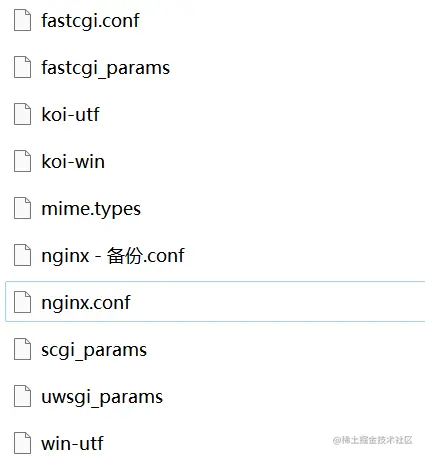Click the koi-win file icon

coord(22,161)
